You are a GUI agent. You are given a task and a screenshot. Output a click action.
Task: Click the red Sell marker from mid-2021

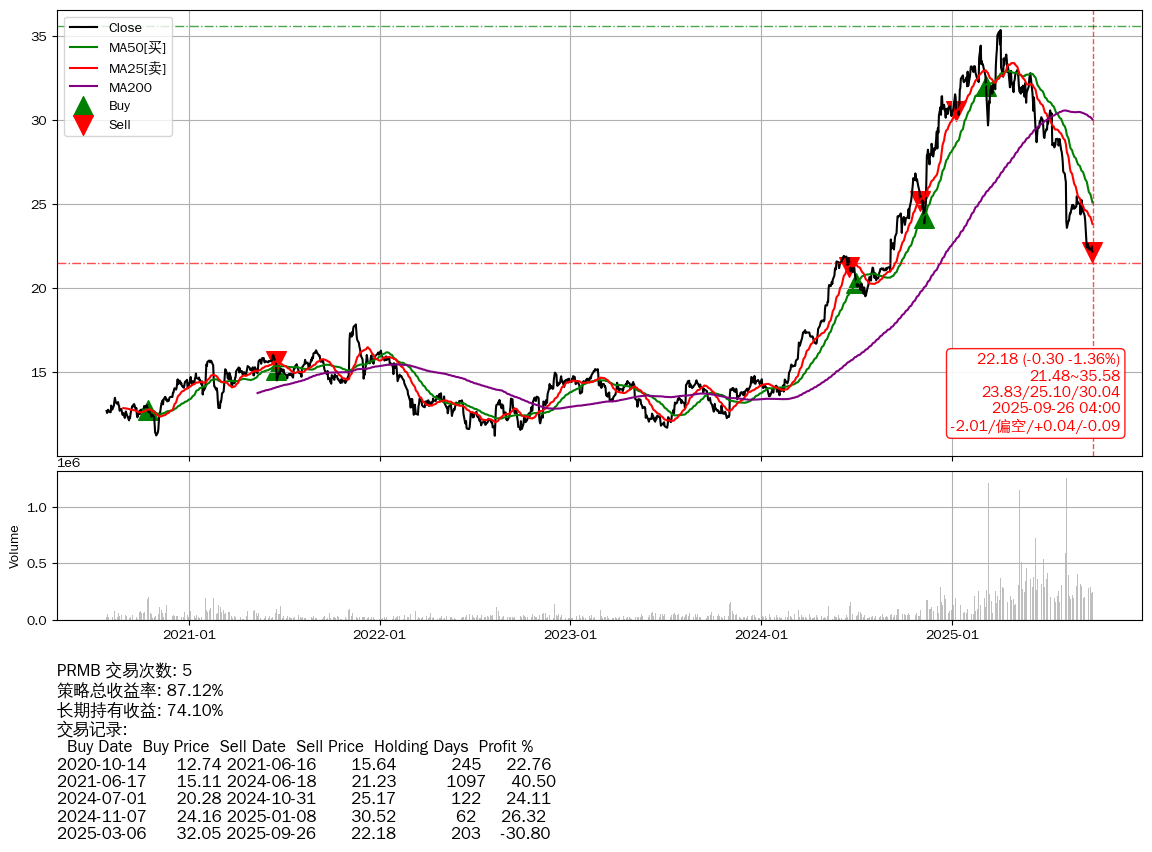(x=277, y=361)
